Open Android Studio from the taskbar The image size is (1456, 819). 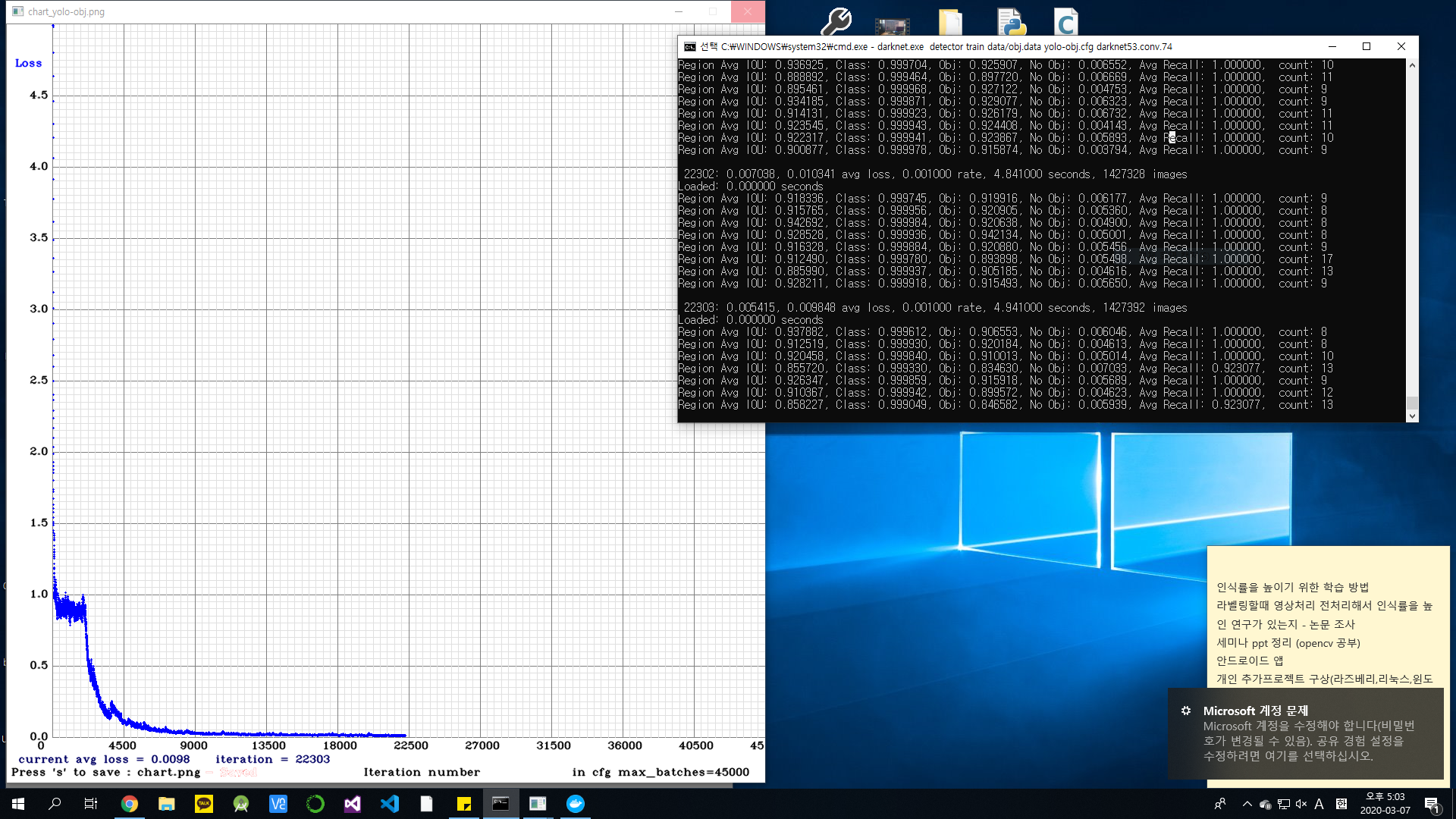click(241, 804)
